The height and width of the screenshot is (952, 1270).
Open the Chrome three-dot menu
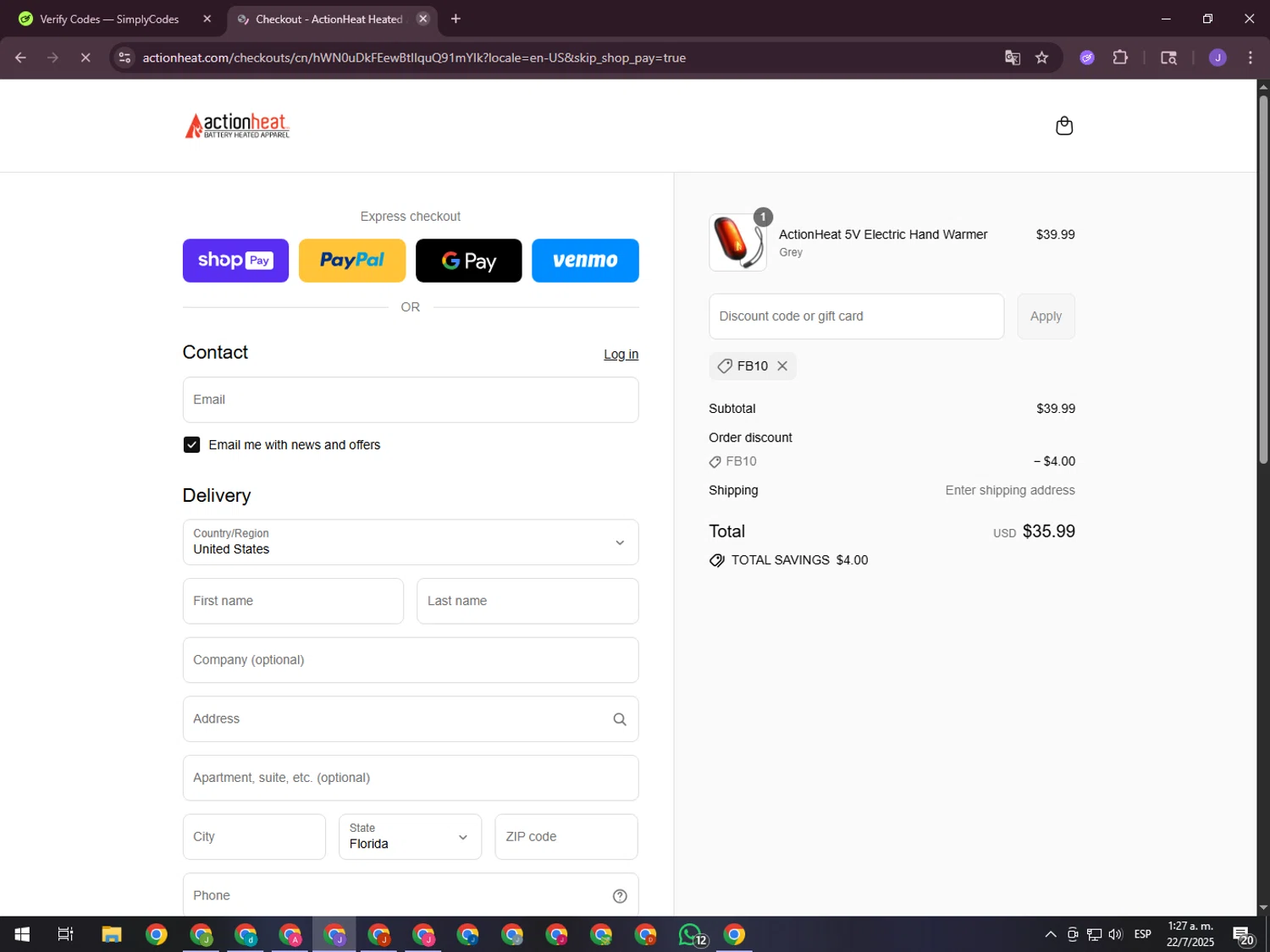point(1251,58)
